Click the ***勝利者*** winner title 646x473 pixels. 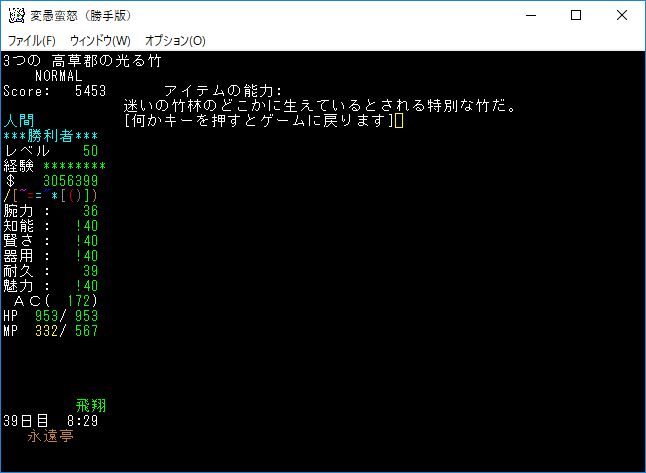50,135
